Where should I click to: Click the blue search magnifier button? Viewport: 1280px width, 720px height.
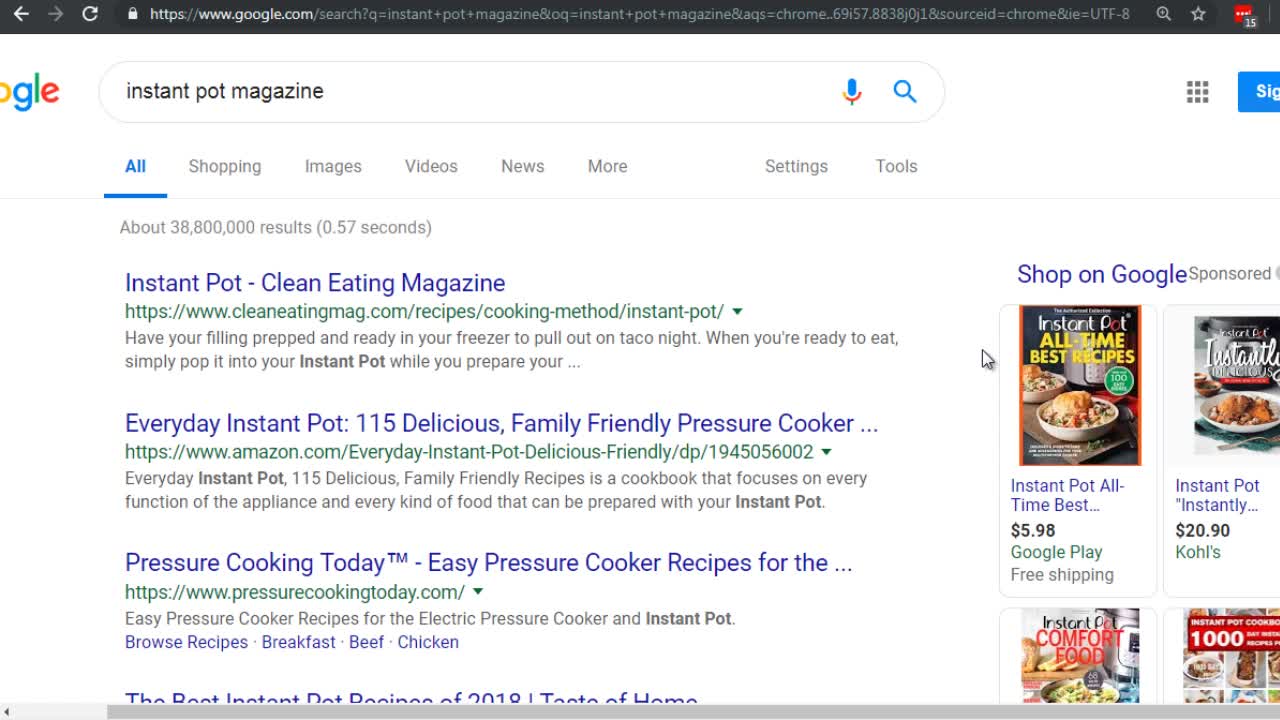pos(905,91)
